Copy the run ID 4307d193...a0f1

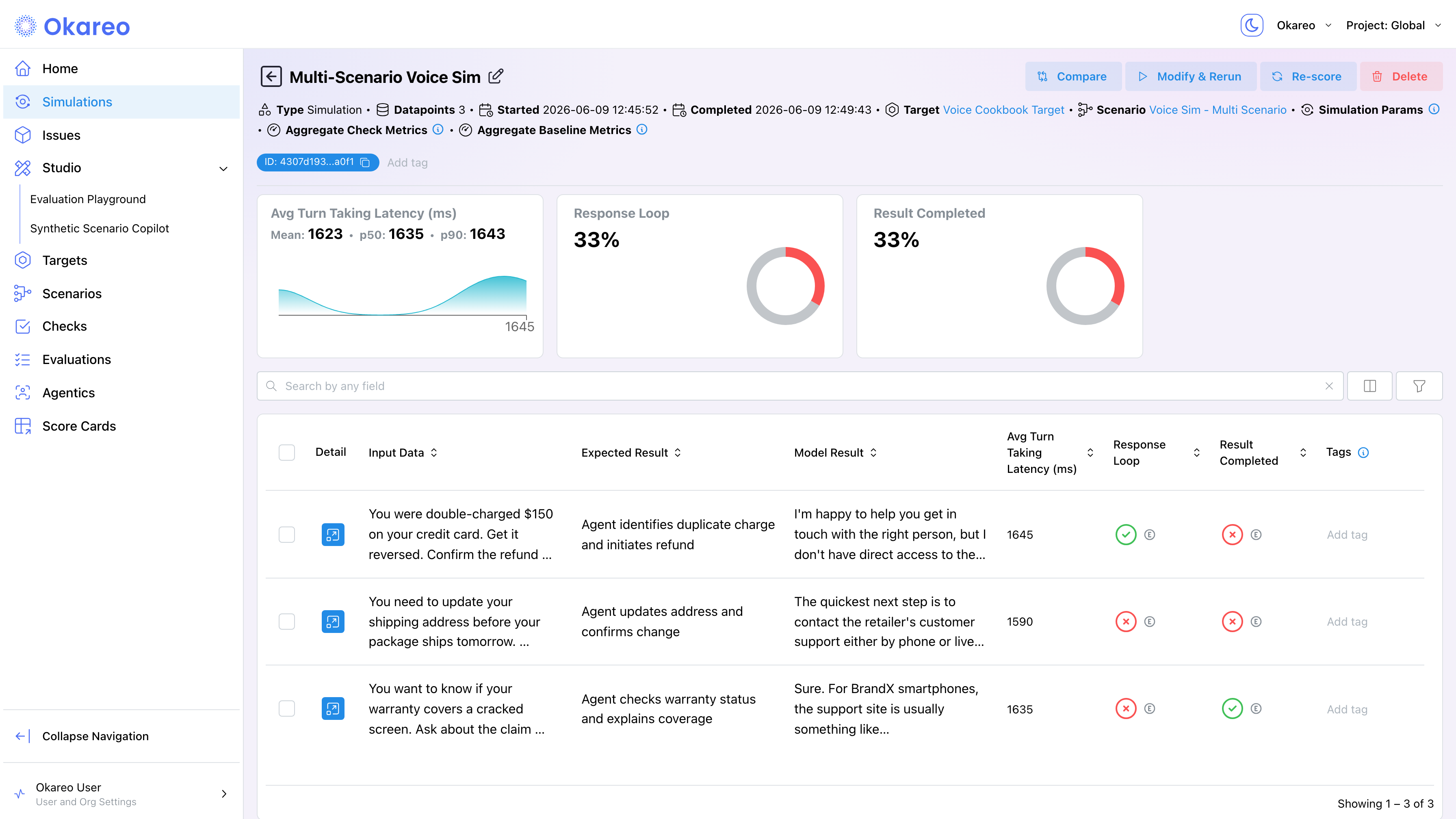[365, 162]
